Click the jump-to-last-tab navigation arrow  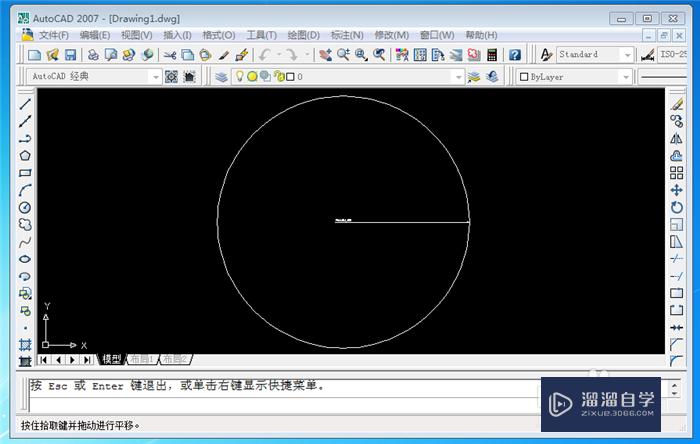(x=88, y=360)
